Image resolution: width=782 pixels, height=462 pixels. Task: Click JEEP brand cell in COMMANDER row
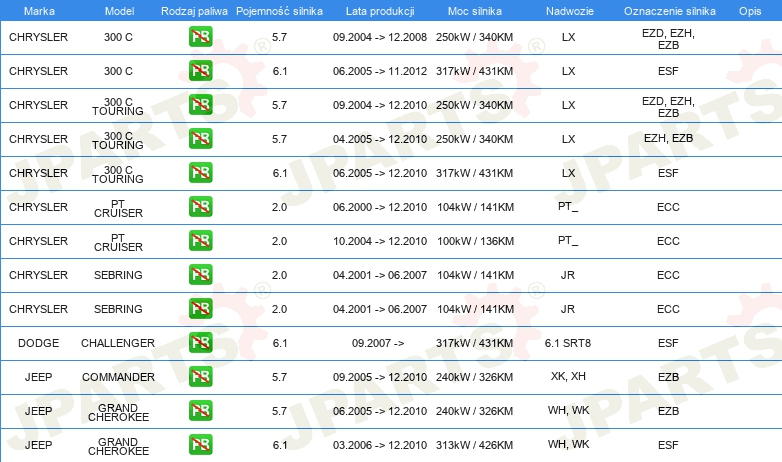[38, 377]
